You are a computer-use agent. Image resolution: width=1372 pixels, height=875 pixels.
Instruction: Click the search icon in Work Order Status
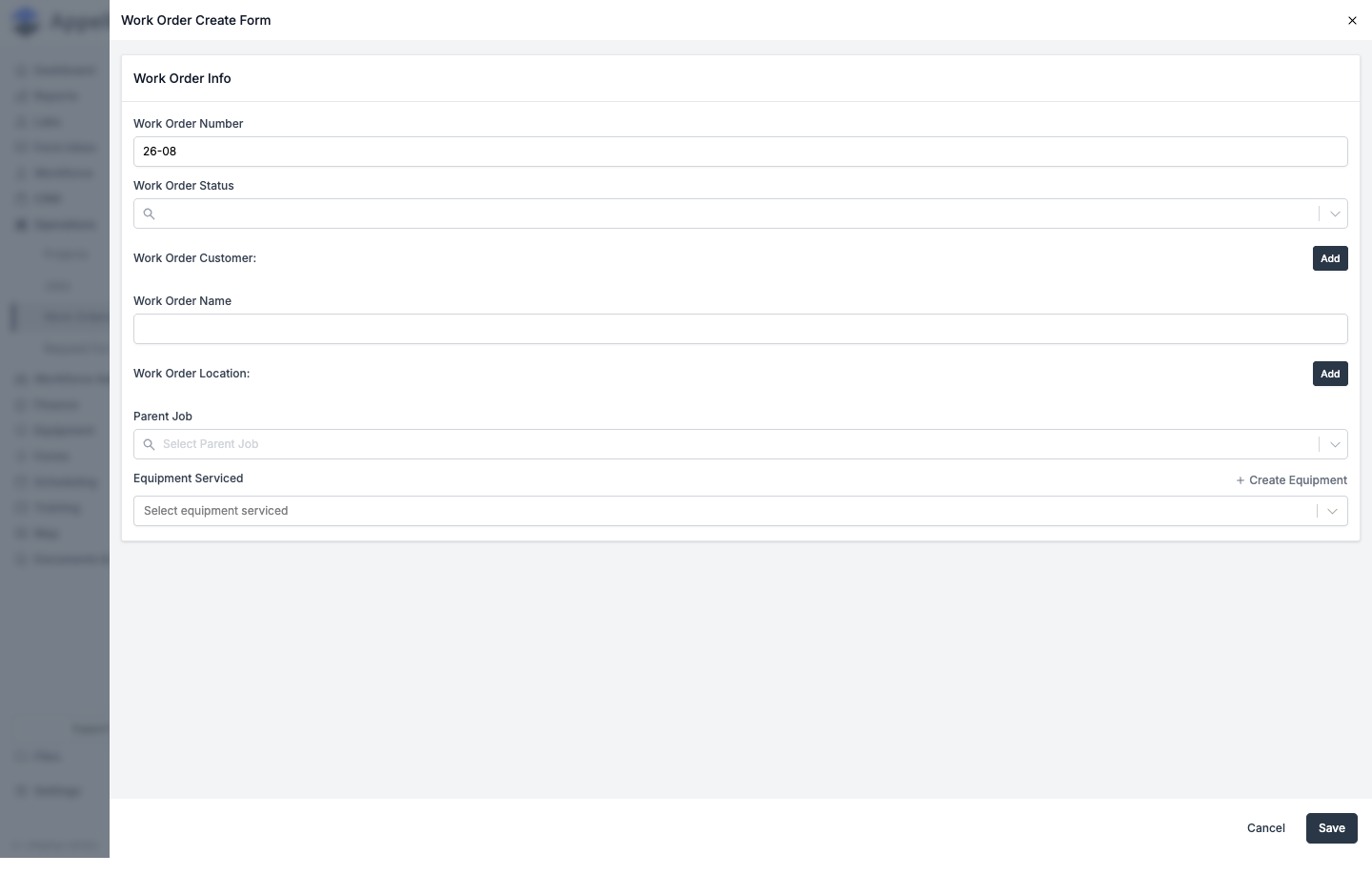click(149, 214)
